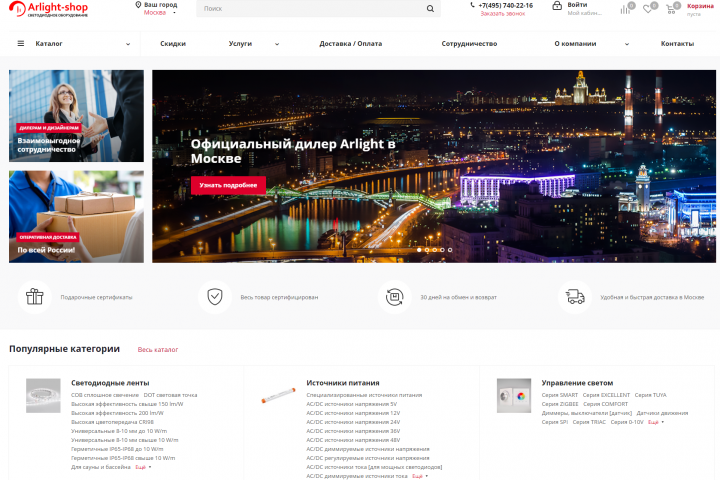Open the Источники питания category heading

pos(343,383)
